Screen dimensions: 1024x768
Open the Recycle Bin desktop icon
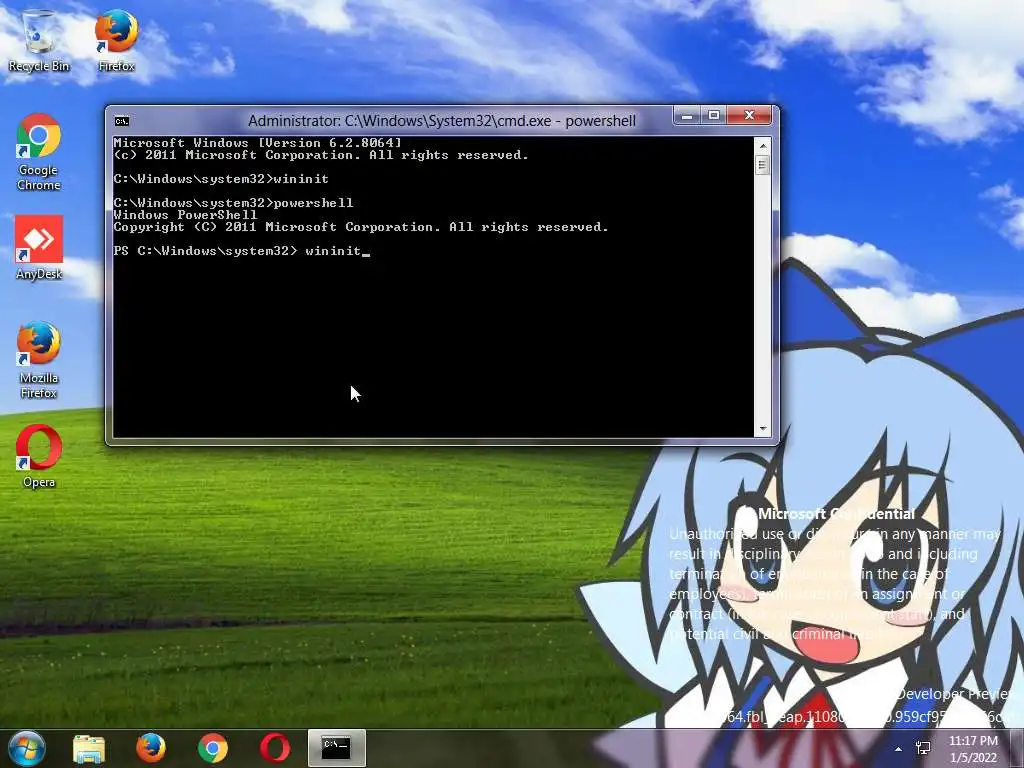(x=39, y=40)
